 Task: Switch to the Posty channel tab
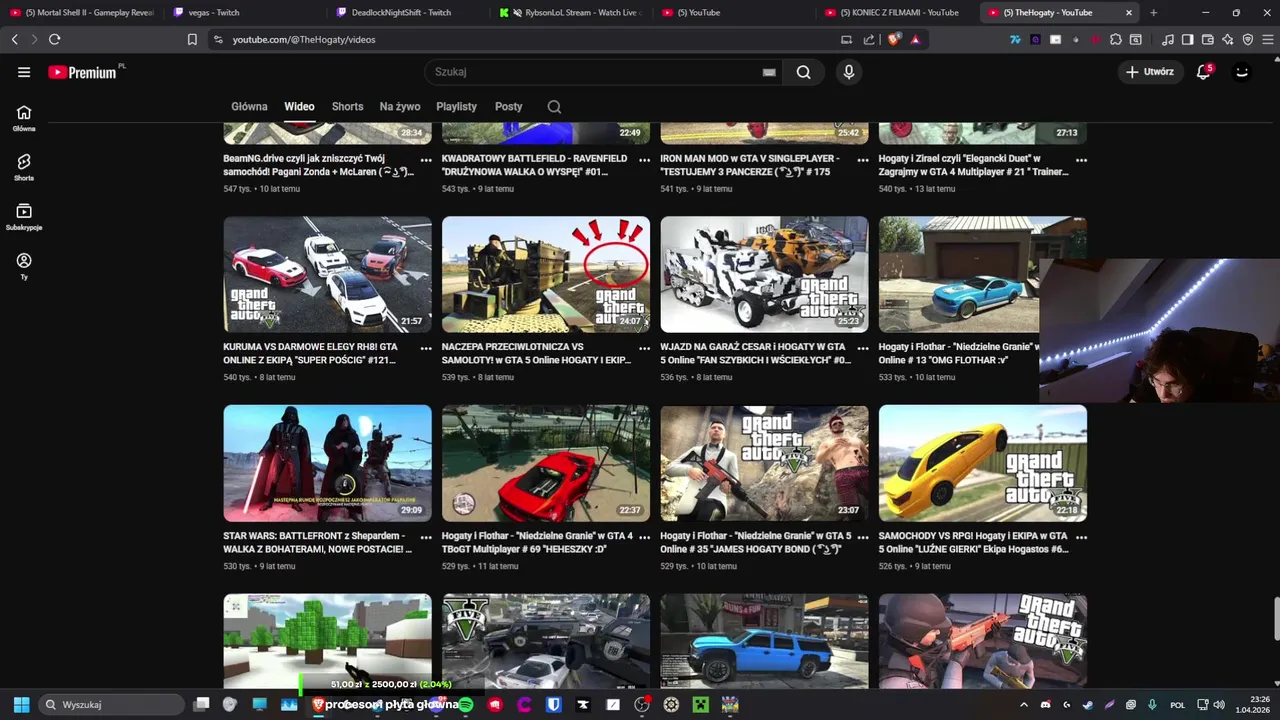click(x=508, y=107)
